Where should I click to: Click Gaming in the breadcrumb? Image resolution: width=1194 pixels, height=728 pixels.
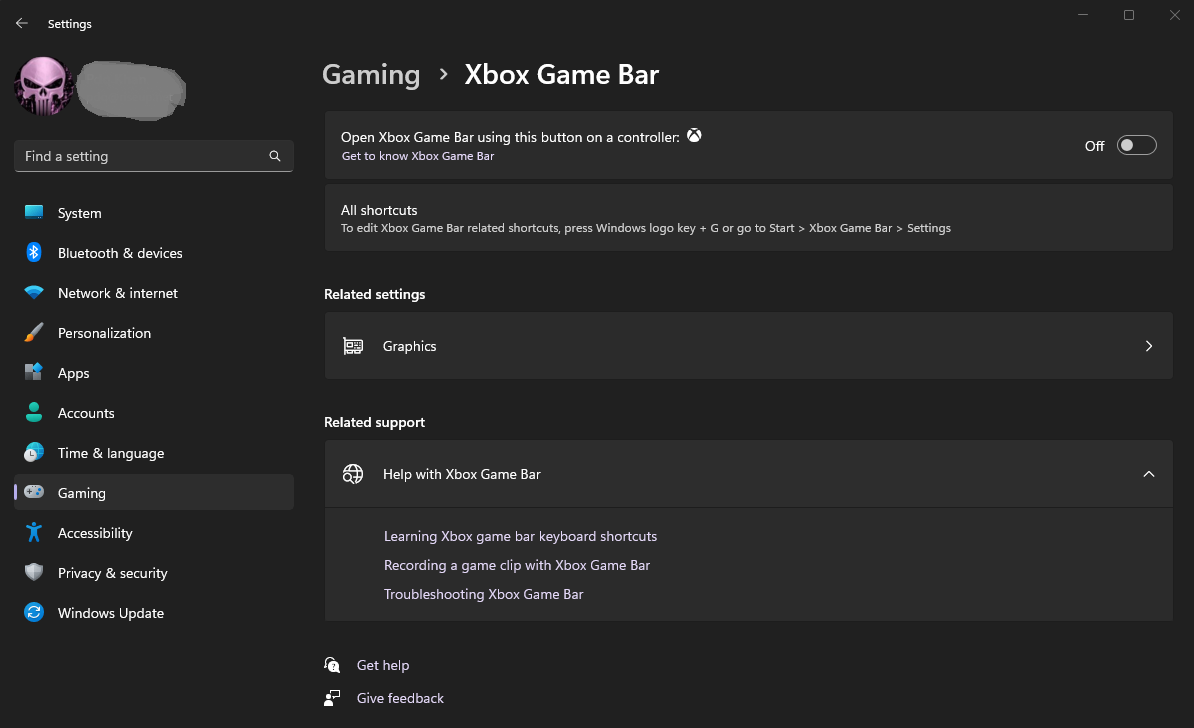(x=371, y=75)
